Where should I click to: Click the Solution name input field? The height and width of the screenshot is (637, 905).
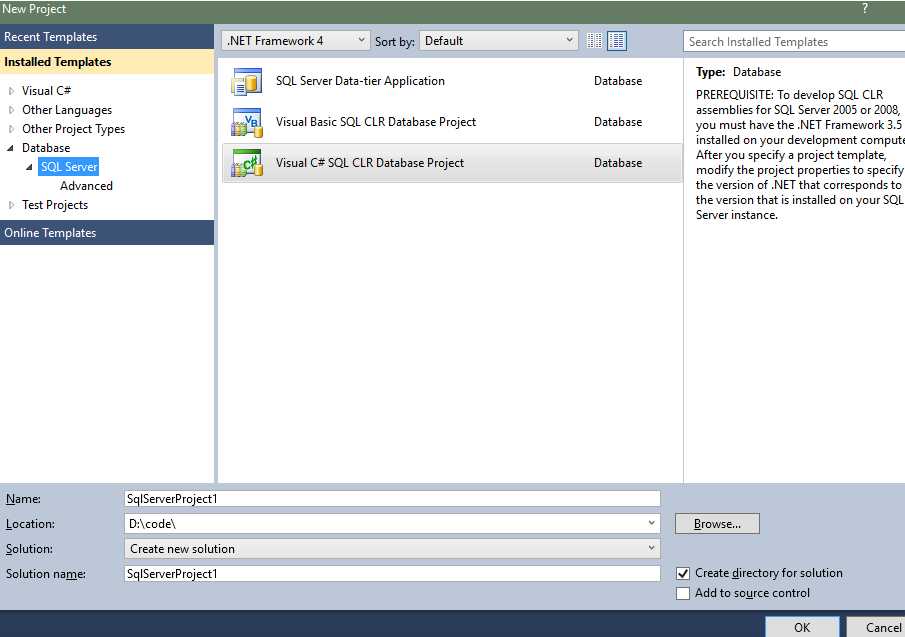pos(392,574)
